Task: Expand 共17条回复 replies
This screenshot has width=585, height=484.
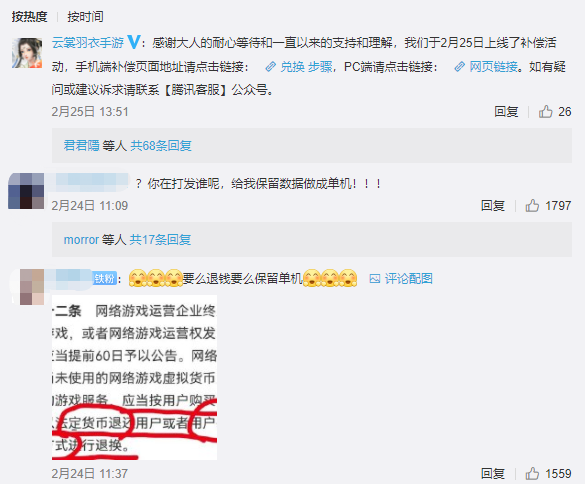Action: (160, 240)
